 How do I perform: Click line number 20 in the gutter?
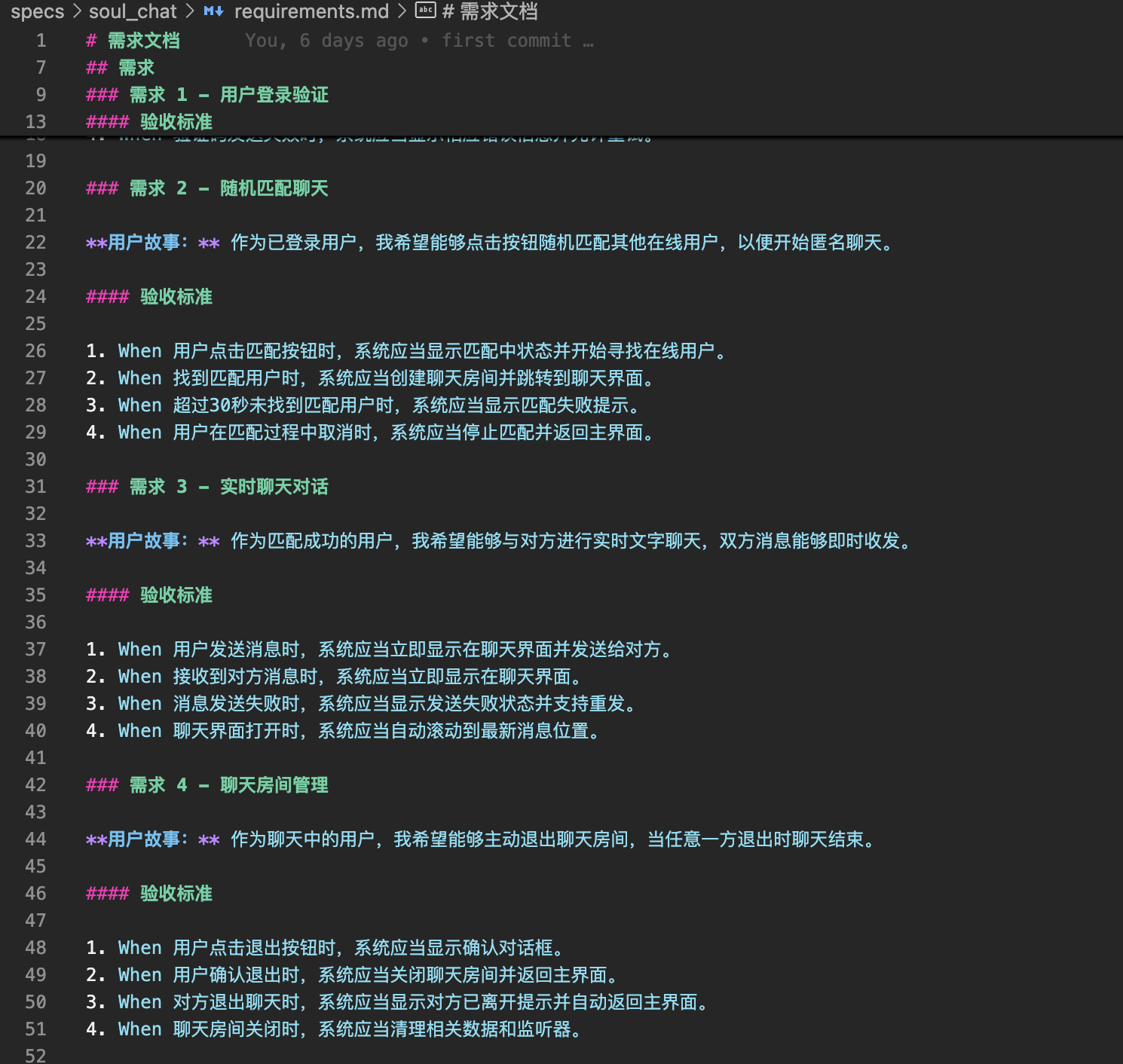[x=35, y=188]
